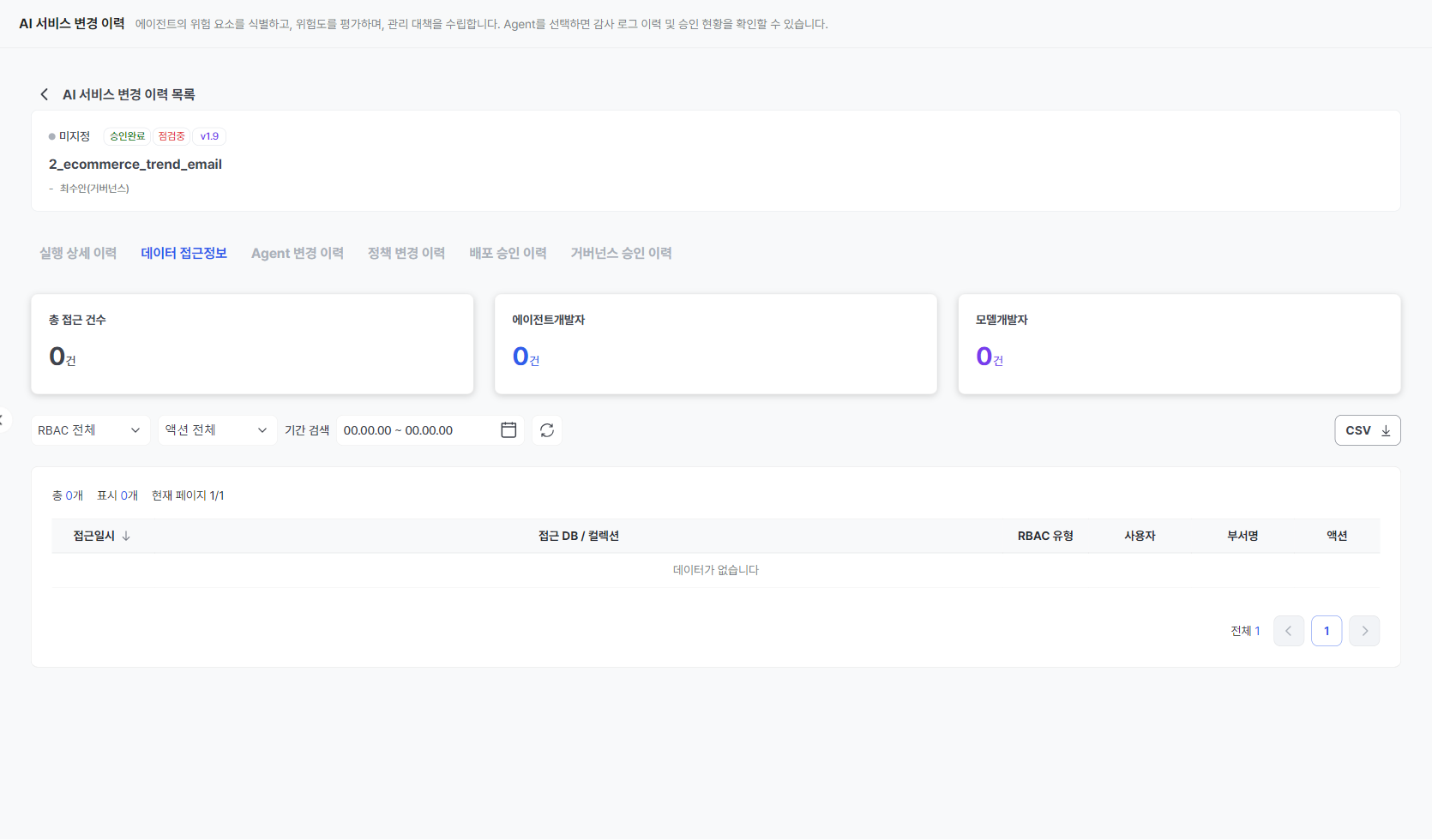Click the refresh filter icon
1432x840 pixels.
[x=547, y=430]
